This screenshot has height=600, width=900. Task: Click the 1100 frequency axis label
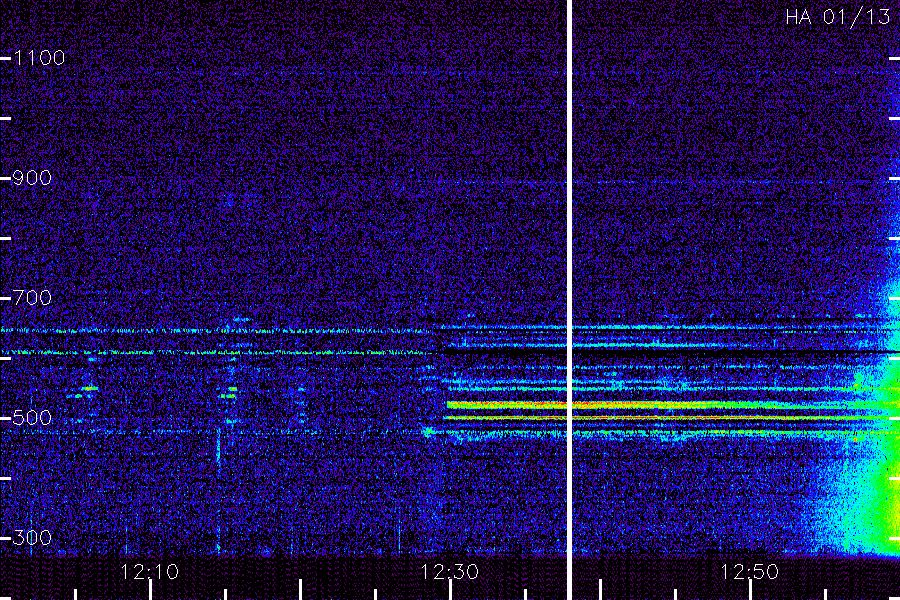point(39,58)
